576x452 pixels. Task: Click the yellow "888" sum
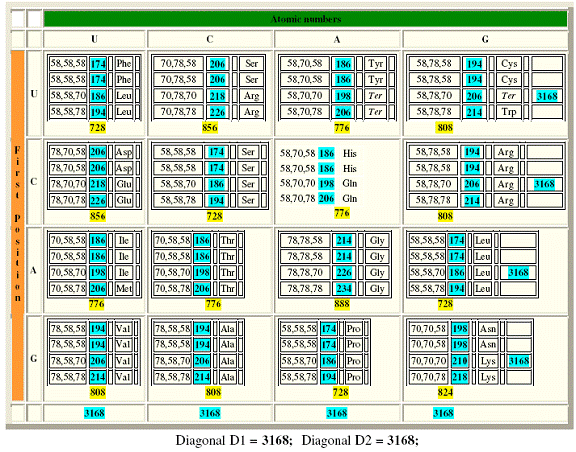[342, 304]
